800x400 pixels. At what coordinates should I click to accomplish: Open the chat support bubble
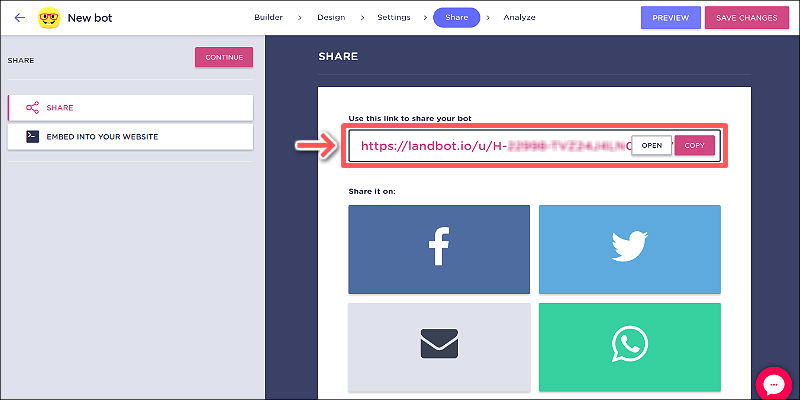[x=773, y=383]
